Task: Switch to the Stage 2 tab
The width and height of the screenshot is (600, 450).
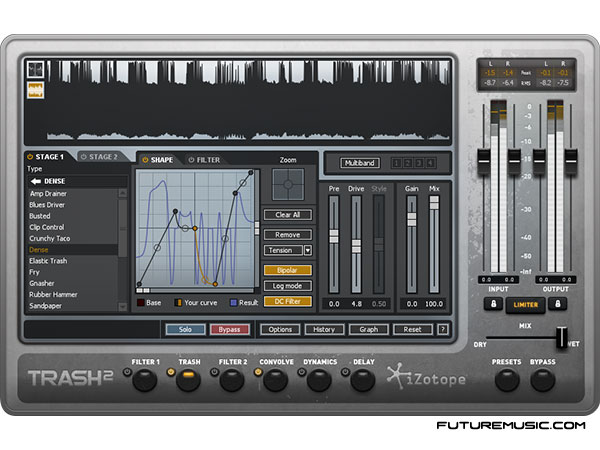Action: tap(103, 157)
